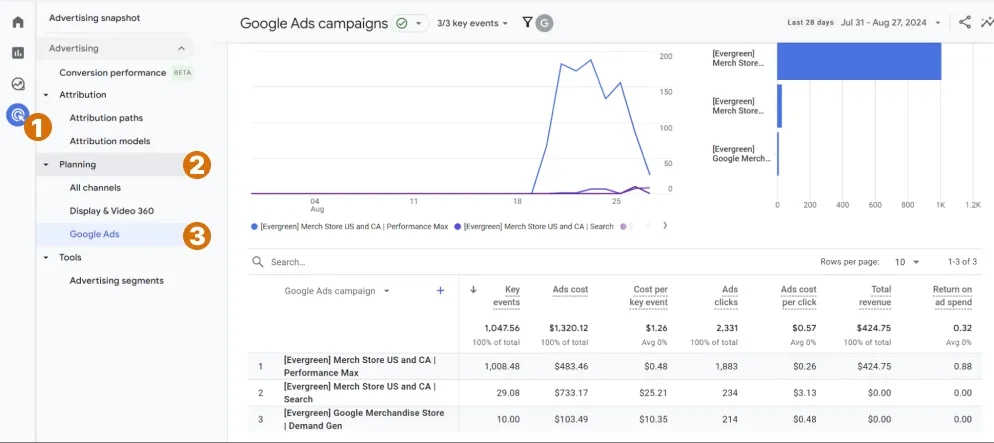The height and width of the screenshot is (443, 994).
Task: Click the 2,331 total ads clicks
Action: 726,328
